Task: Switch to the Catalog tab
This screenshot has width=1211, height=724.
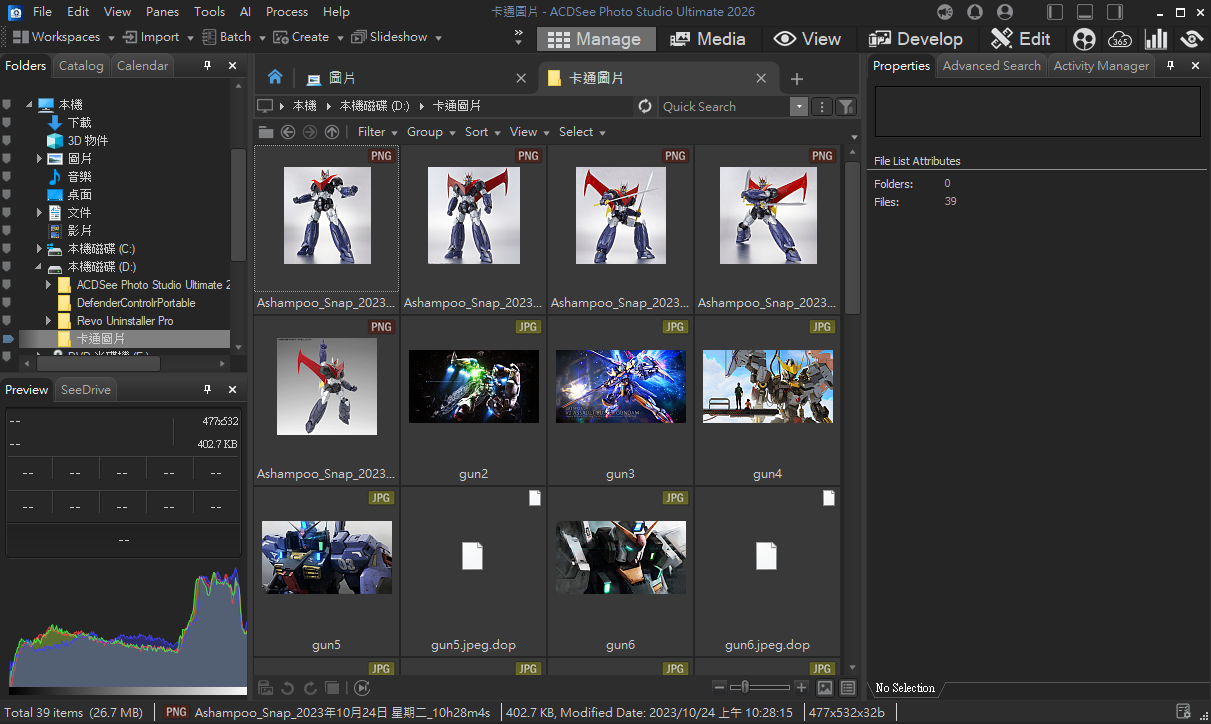Action: pyautogui.click(x=81, y=65)
